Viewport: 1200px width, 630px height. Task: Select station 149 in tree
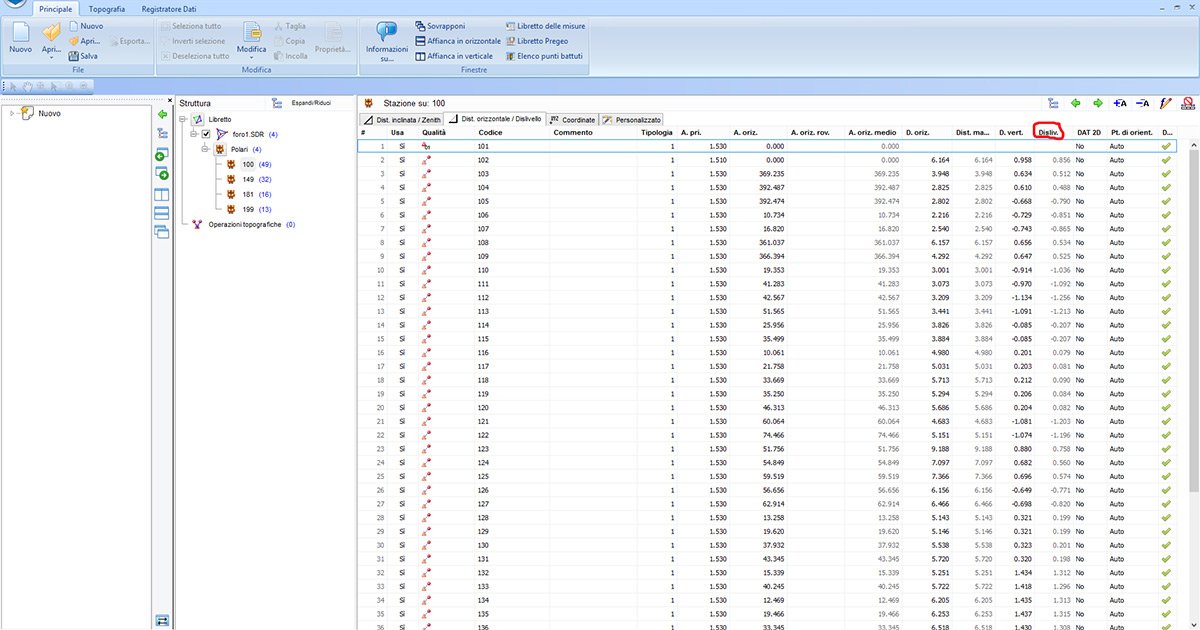(249, 179)
